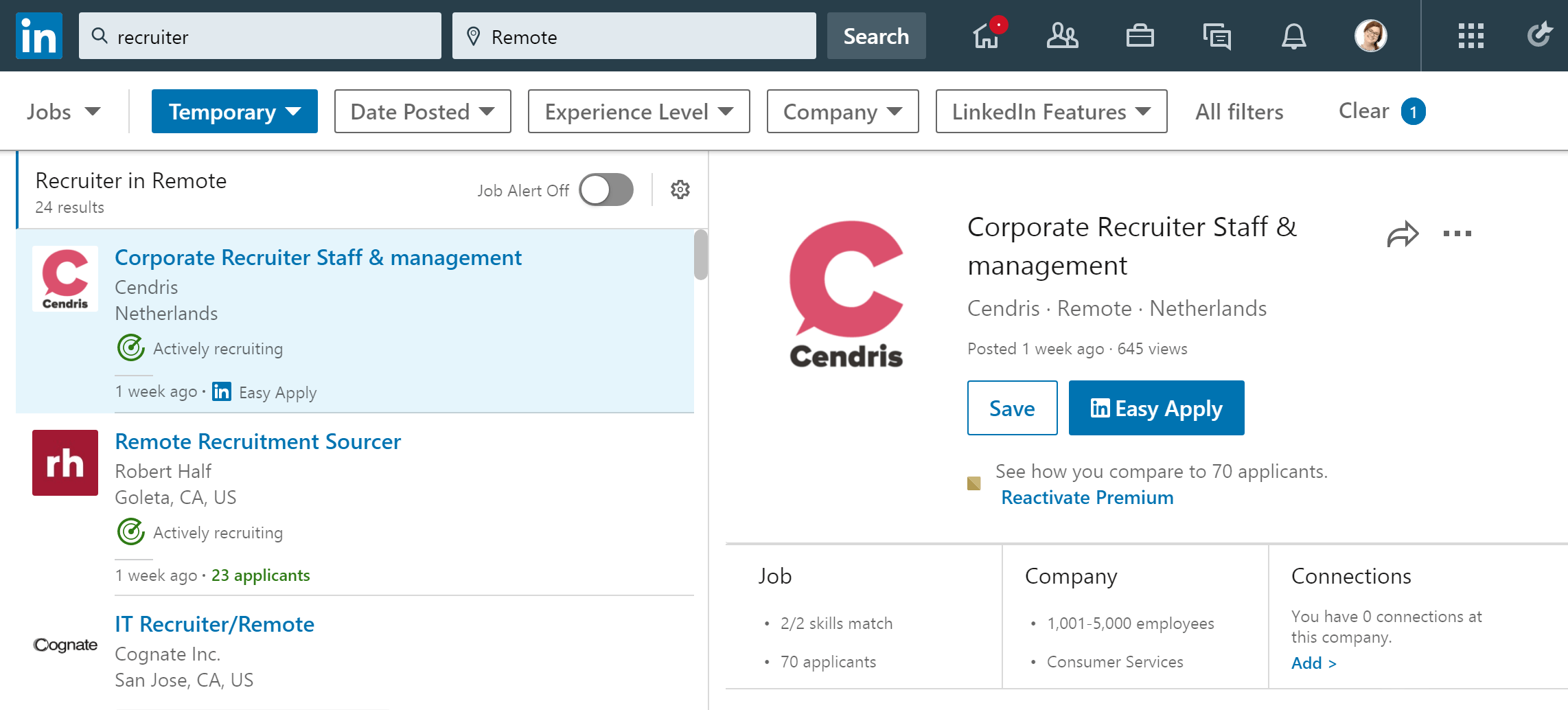The height and width of the screenshot is (710, 1568).
Task: Click the job results list scrollbar
Action: click(700, 255)
